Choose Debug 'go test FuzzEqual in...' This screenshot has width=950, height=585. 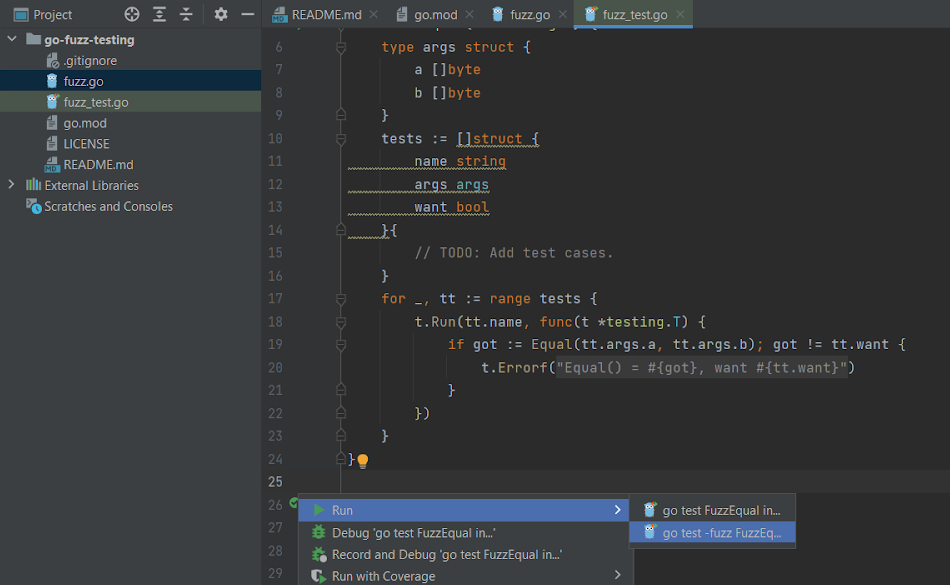pos(466,533)
